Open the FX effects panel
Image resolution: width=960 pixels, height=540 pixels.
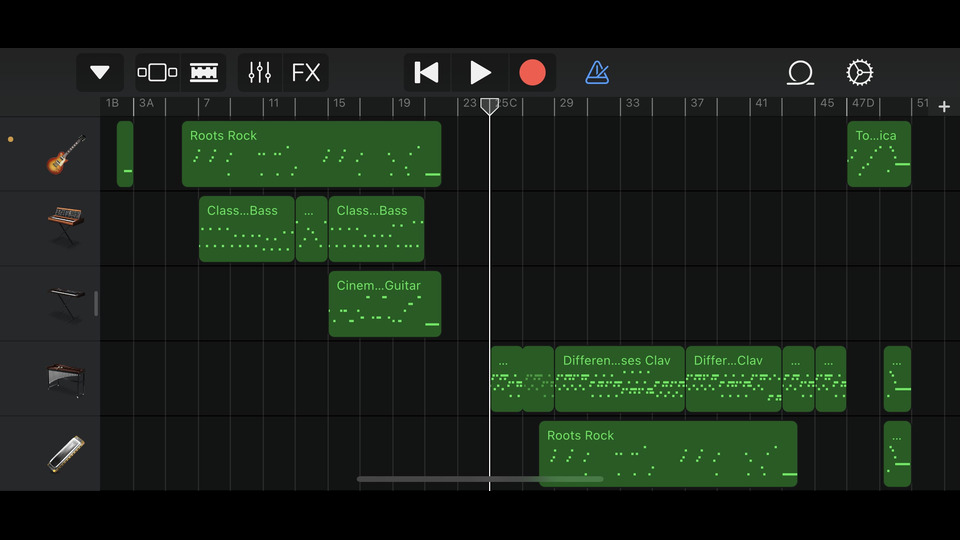[x=306, y=73]
